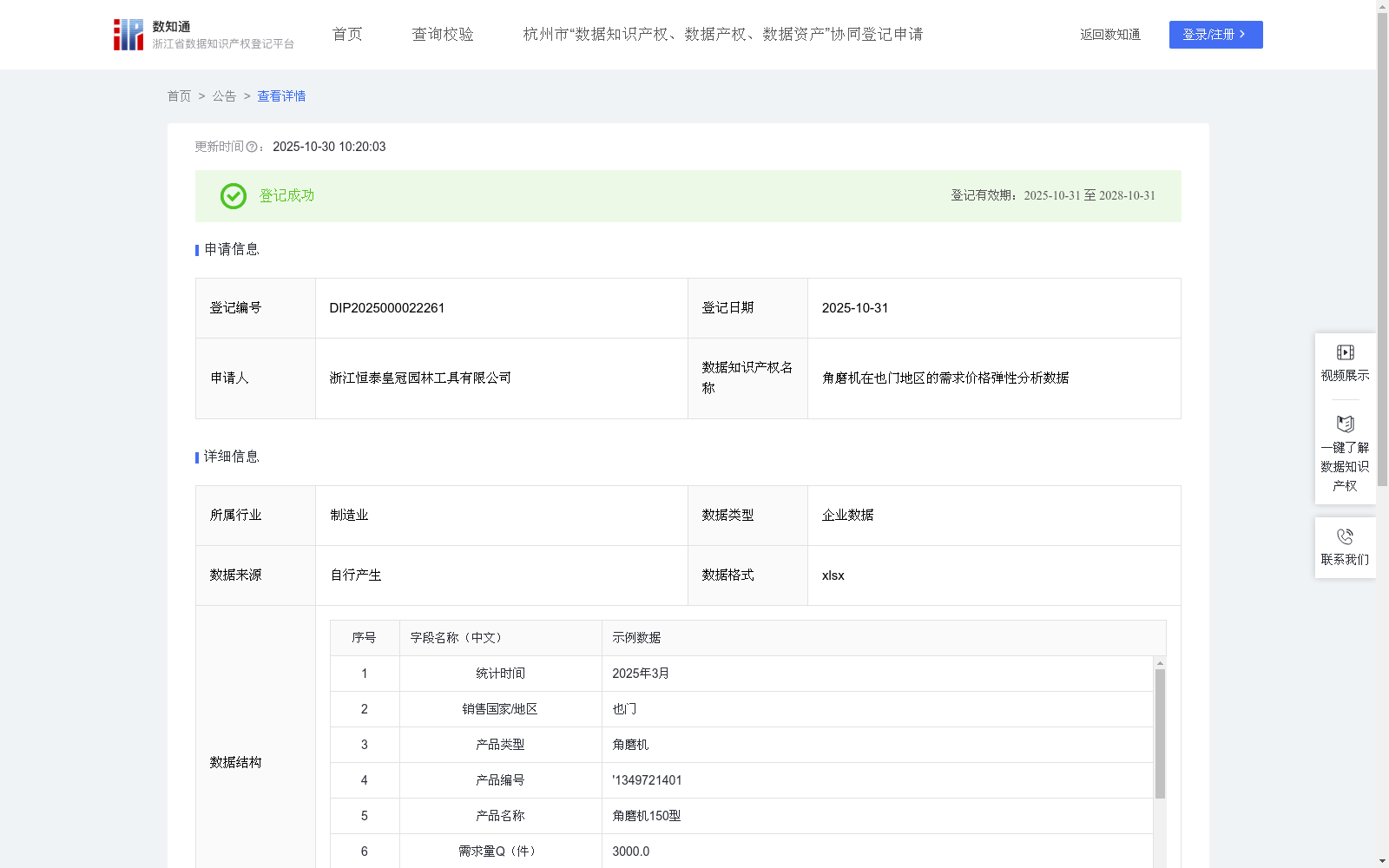
Task: Click the update time 2025-10-30 10:20:03
Action: click(x=329, y=148)
